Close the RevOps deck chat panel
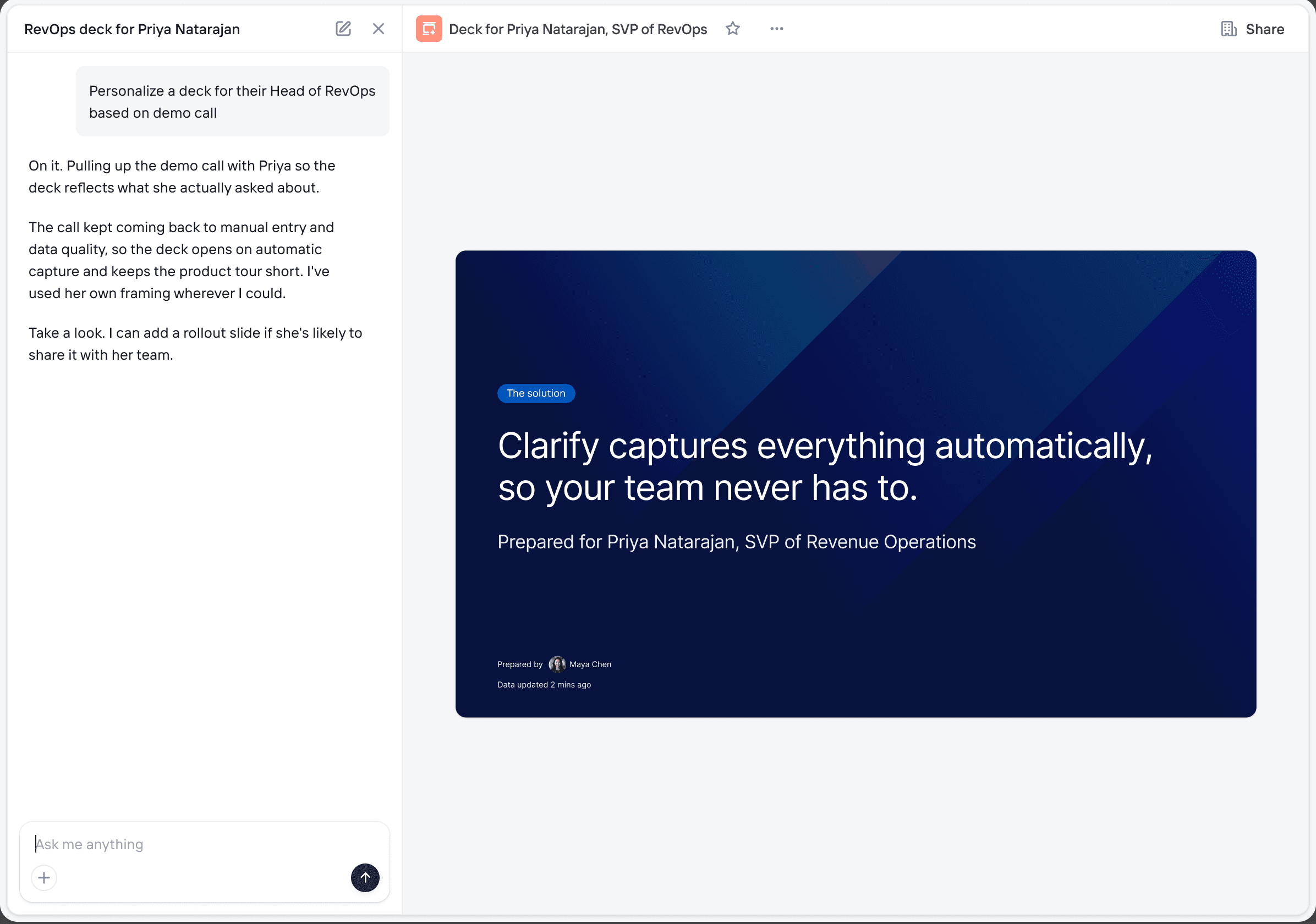The image size is (1316, 924). [379, 29]
